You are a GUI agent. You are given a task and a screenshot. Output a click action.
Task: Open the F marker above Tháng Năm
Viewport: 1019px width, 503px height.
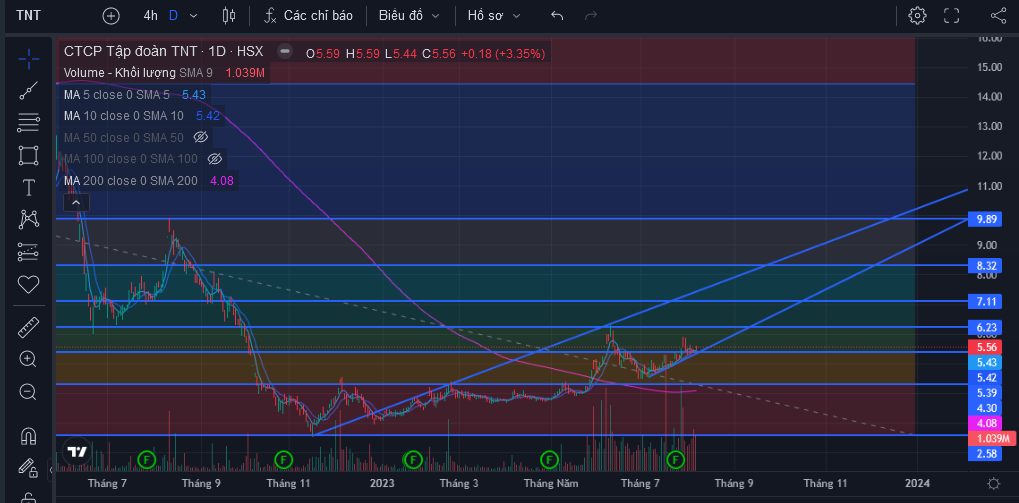pos(550,460)
